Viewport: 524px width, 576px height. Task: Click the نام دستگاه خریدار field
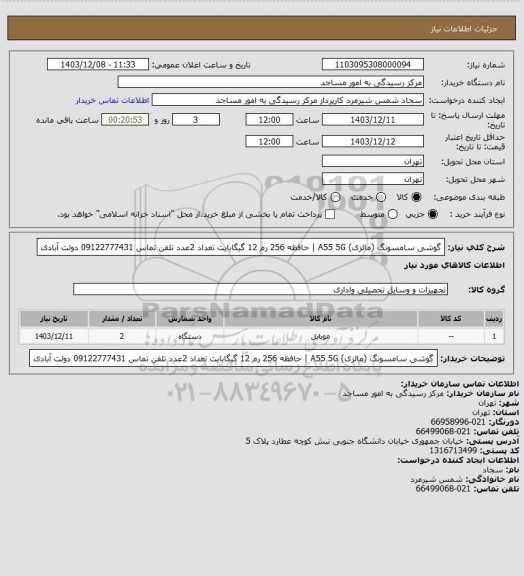tap(270, 82)
